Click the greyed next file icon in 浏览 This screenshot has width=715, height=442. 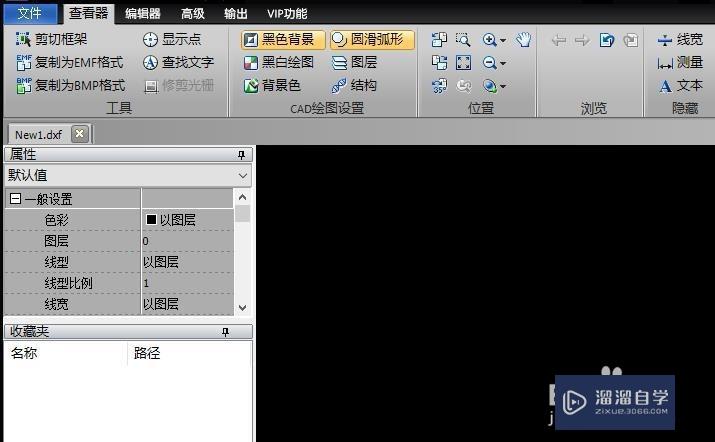point(631,40)
